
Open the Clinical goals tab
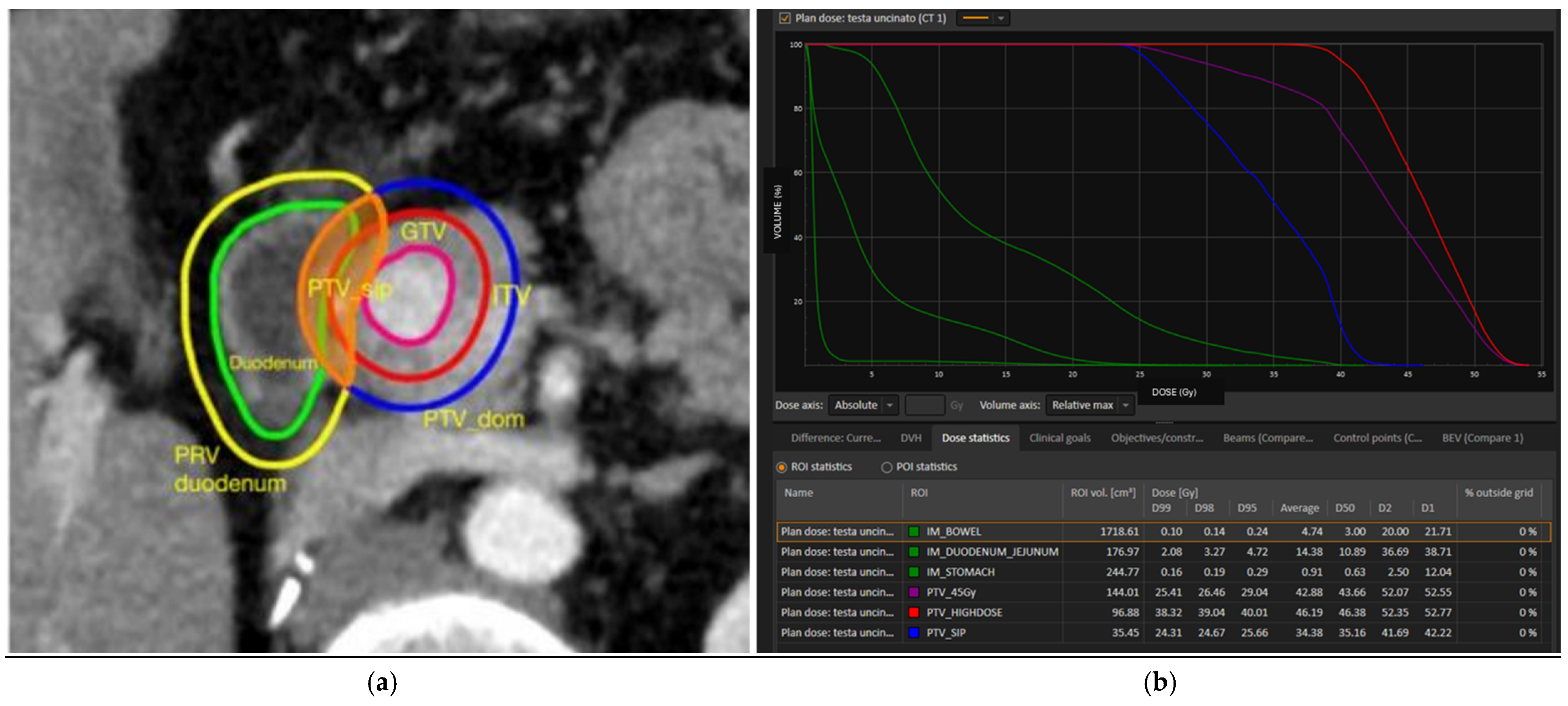[x=1059, y=438]
